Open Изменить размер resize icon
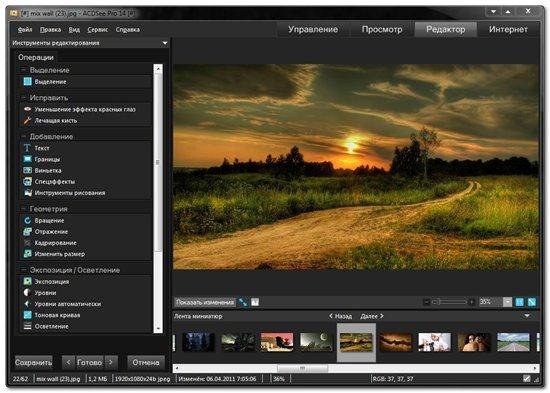Viewport: 550px width, 393px height. tap(27, 254)
